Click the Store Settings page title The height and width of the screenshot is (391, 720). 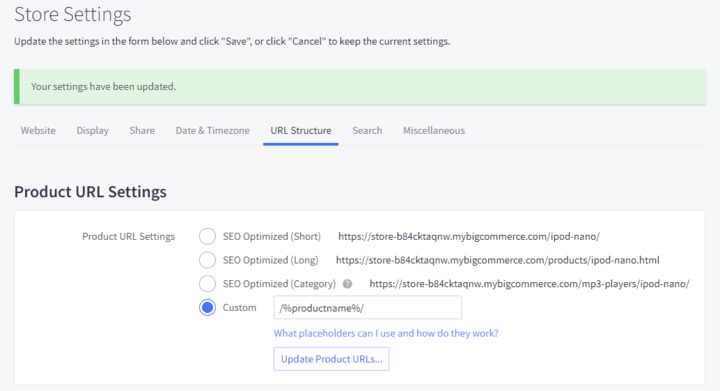coord(73,14)
